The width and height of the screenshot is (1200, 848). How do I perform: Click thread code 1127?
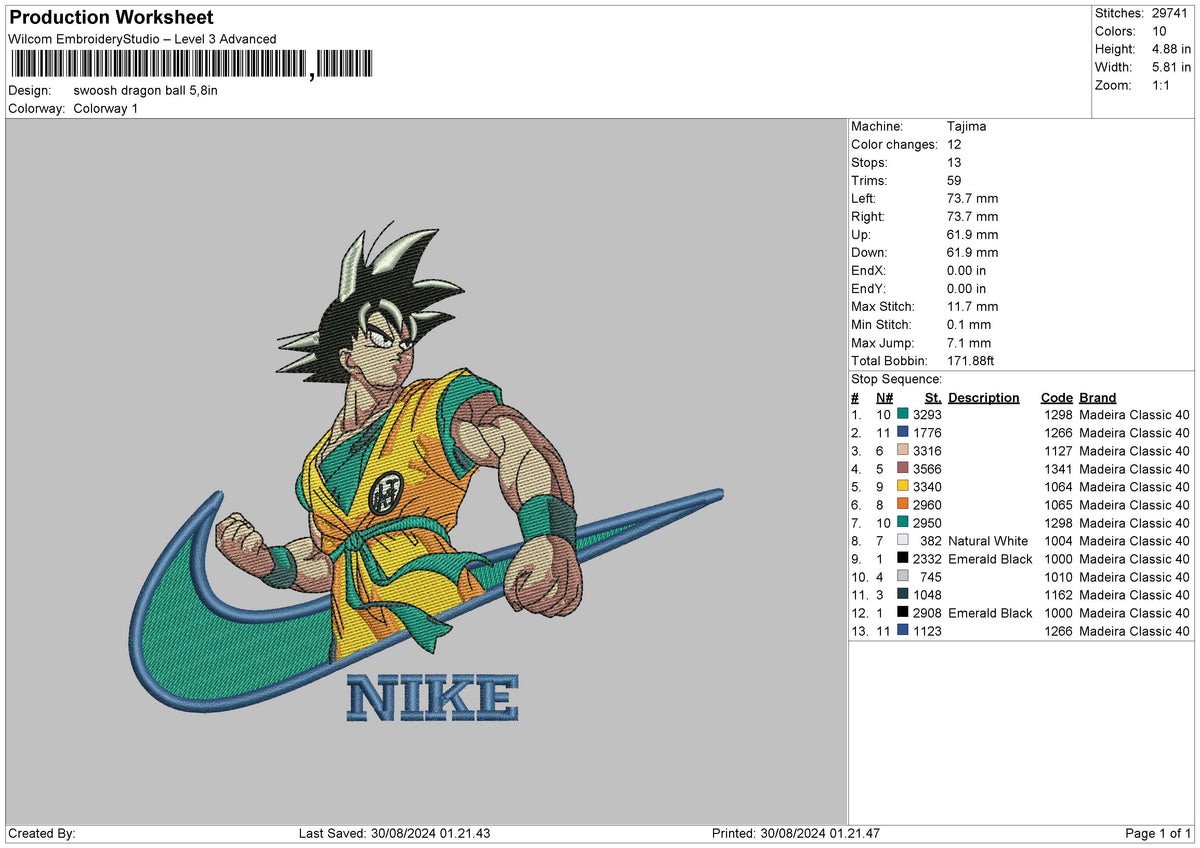(1058, 451)
